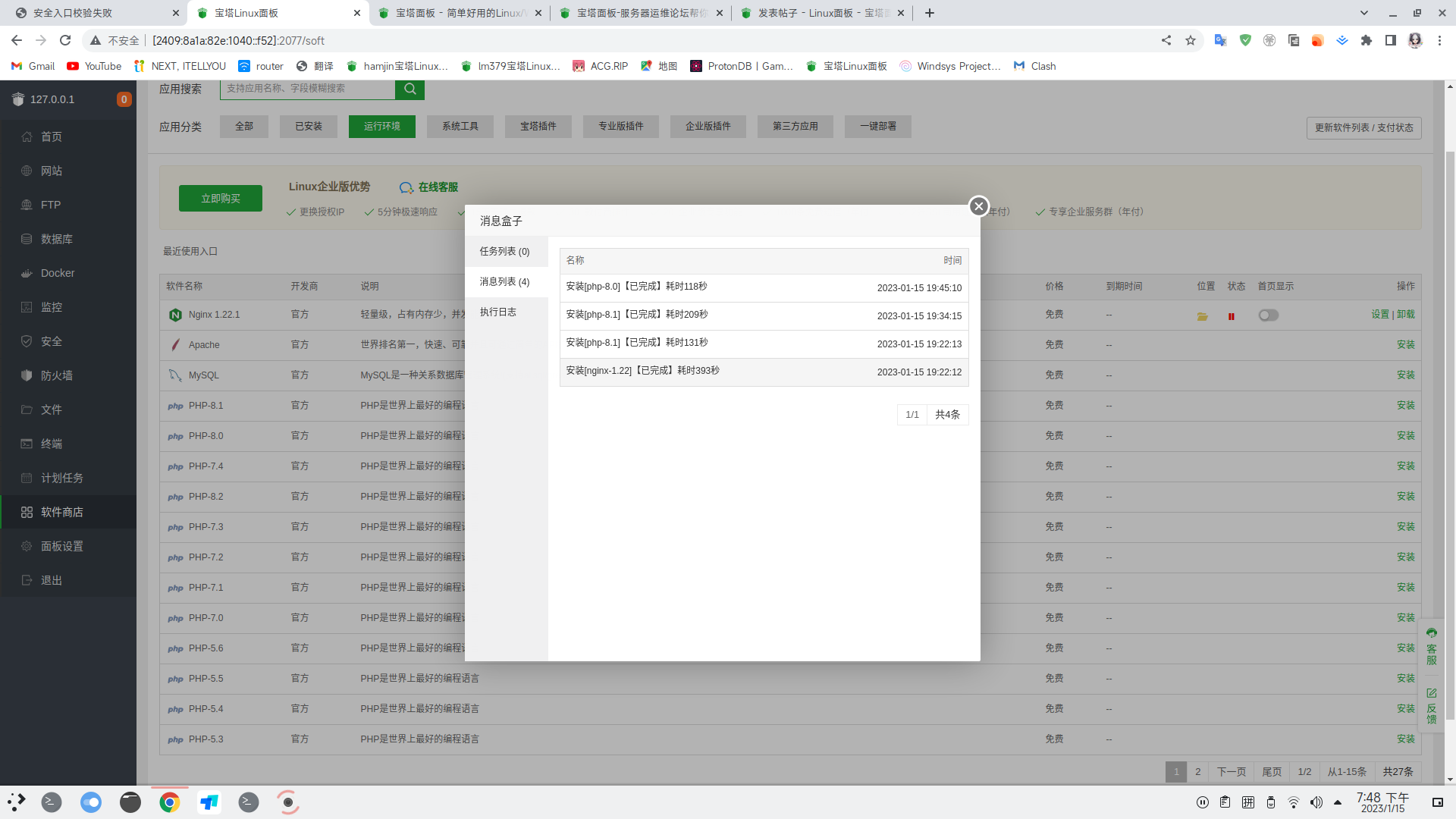Screen dimensions: 1456x819
Task: Open Docker in the sidebar
Action: [x=58, y=273]
